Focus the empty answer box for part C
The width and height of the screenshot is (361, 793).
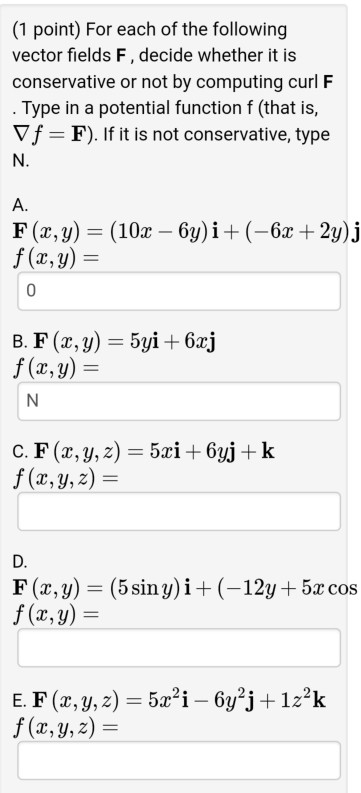point(179,511)
